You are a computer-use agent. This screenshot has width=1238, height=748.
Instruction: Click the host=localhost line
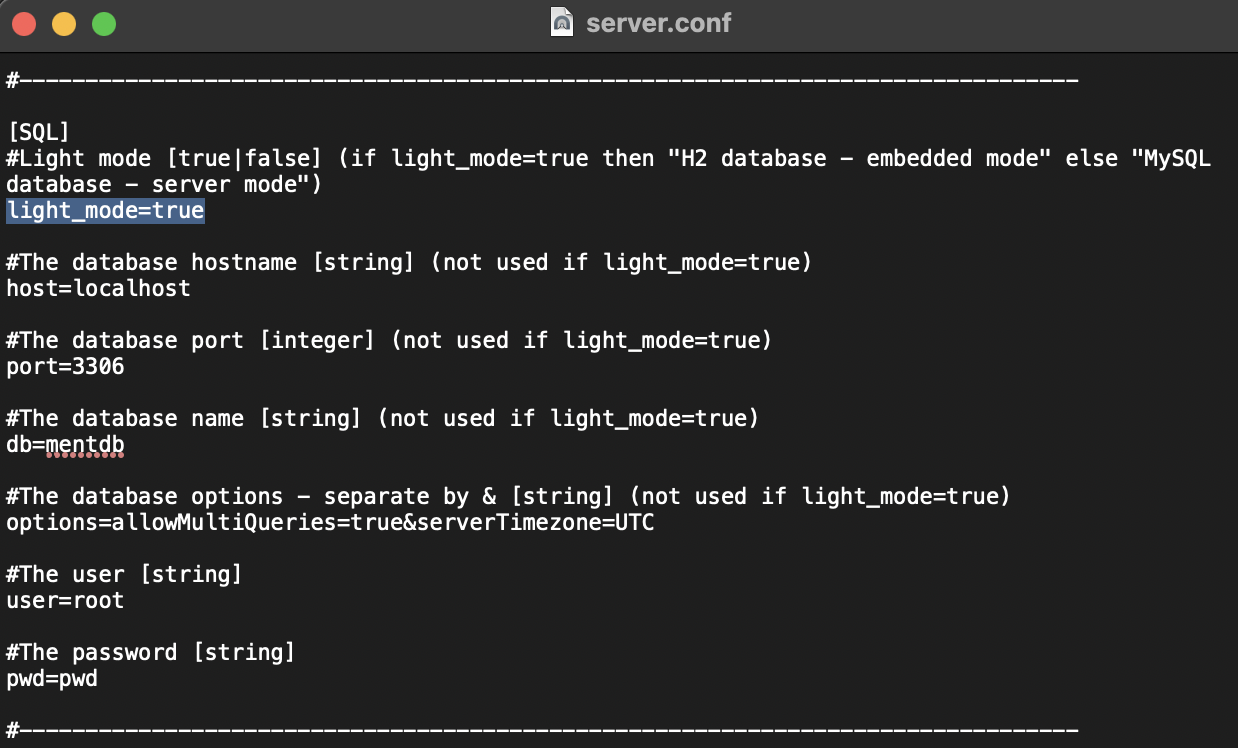point(98,288)
